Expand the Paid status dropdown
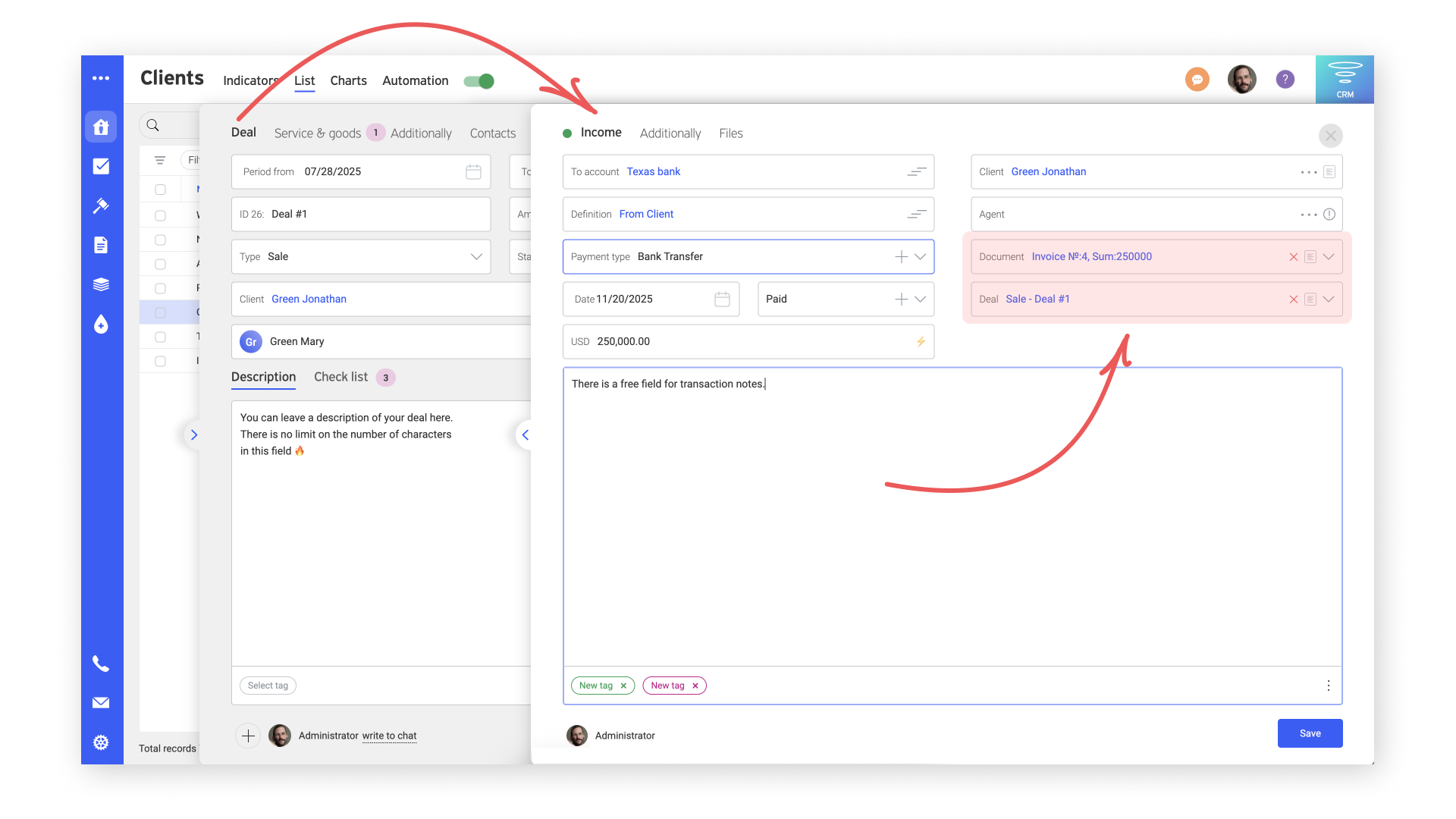 [920, 300]
